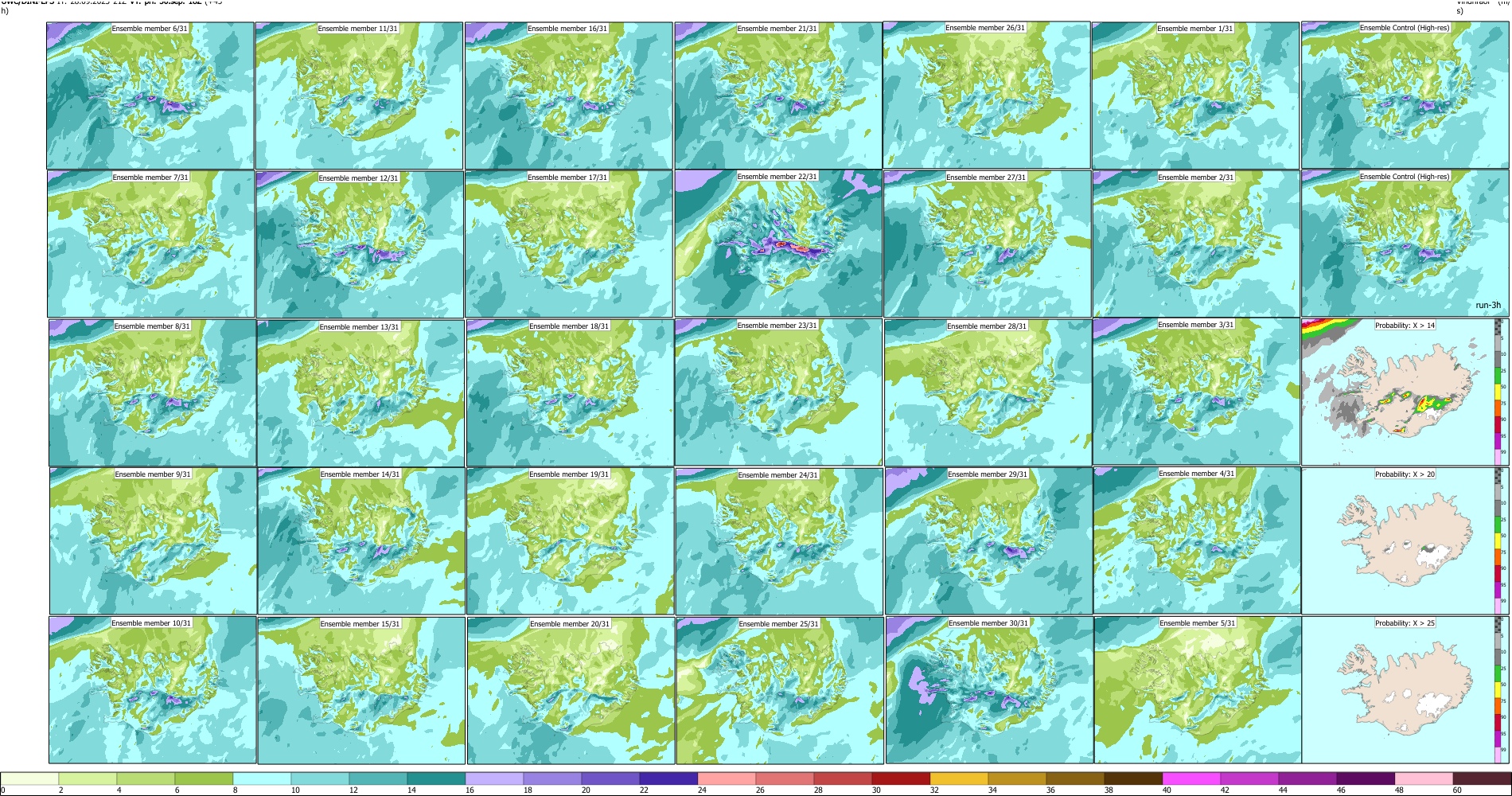Click the 'Probability: X > 25' label
Image resolution: width=1512 pixels, height=796 pixels.
(1405, 622)
